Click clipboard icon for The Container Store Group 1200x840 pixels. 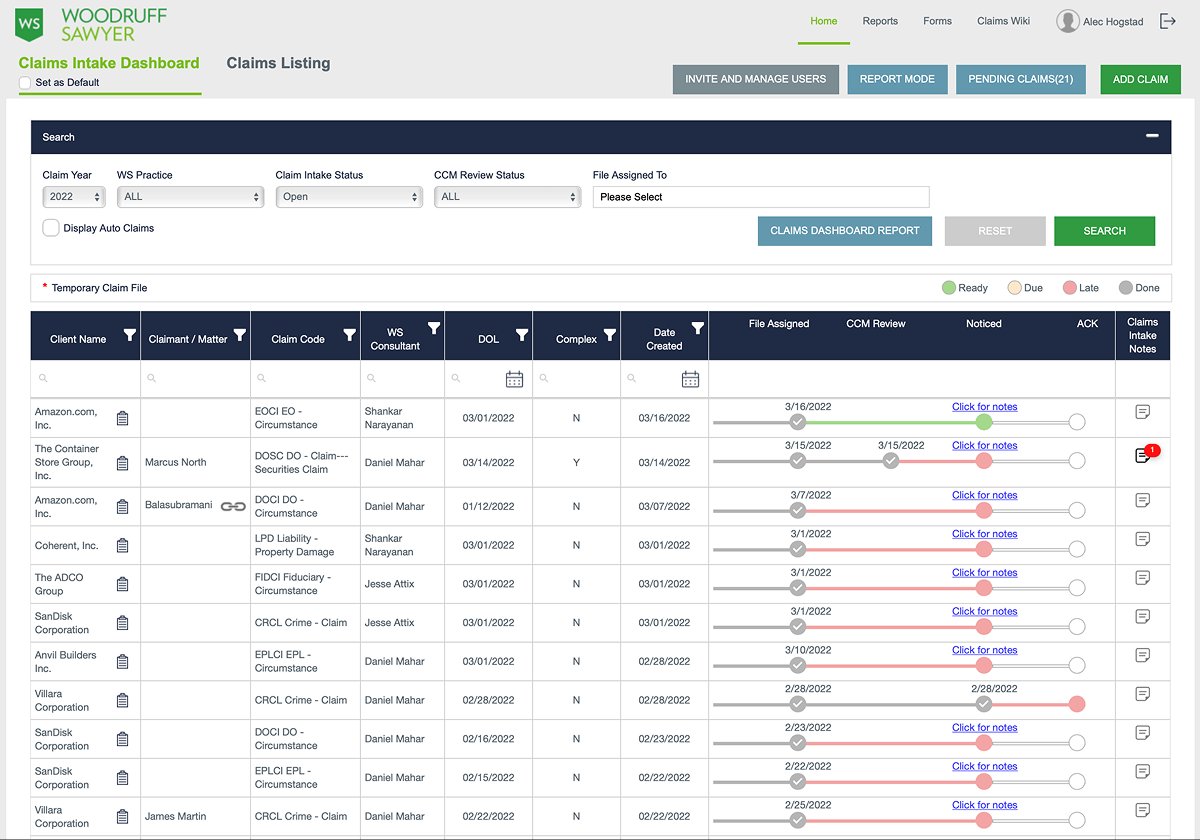coord(123,463)
